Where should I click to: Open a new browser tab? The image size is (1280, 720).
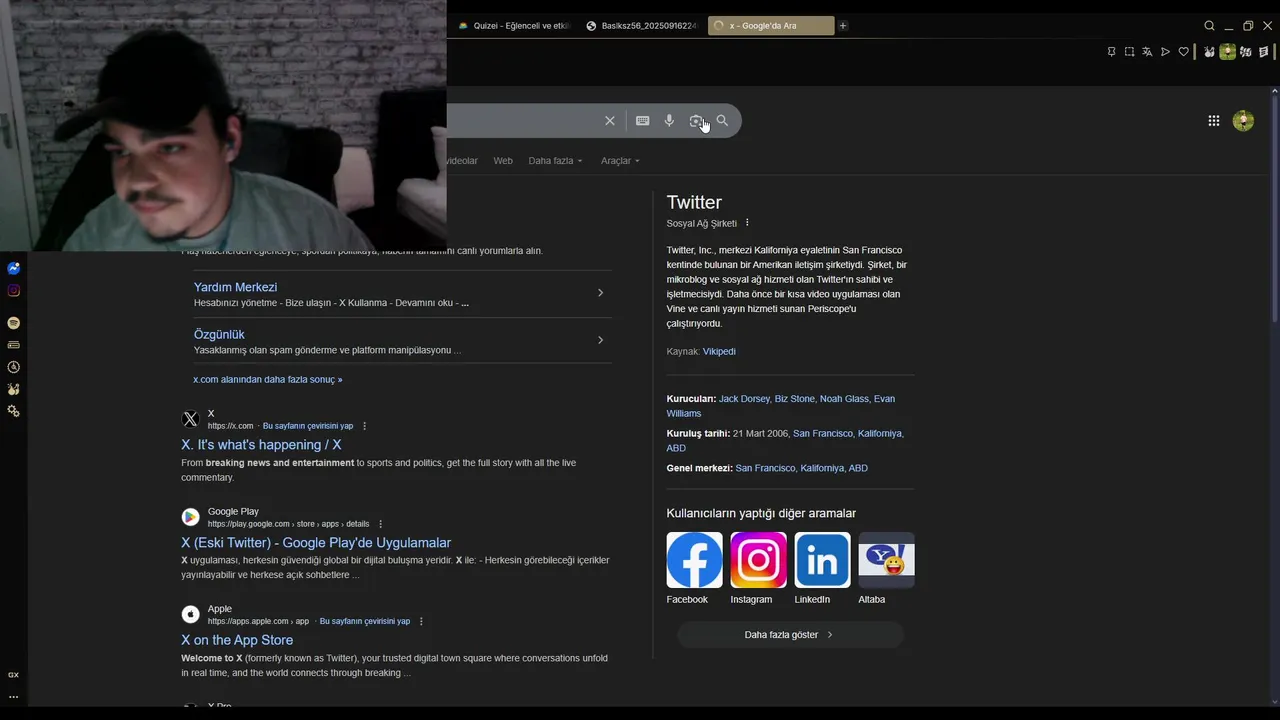(843, 26)
